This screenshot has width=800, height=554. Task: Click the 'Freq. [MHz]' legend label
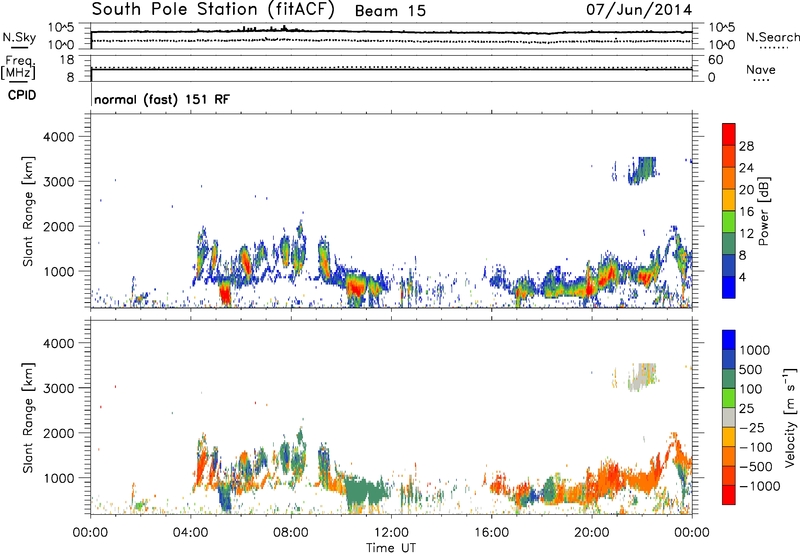(x=19, y=67)
